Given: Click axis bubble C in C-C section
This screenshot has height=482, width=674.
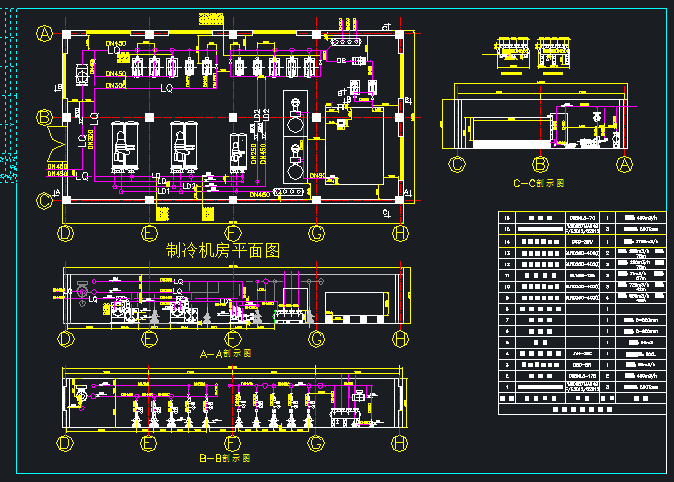Looking at the screenshot, I should point(457,164).
